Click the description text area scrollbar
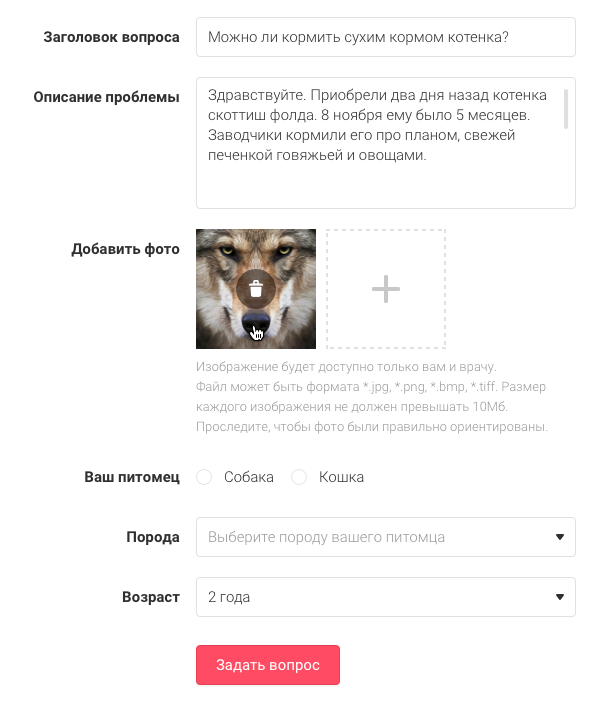Viewport: 599px width, 707px height. click(566, 109)
